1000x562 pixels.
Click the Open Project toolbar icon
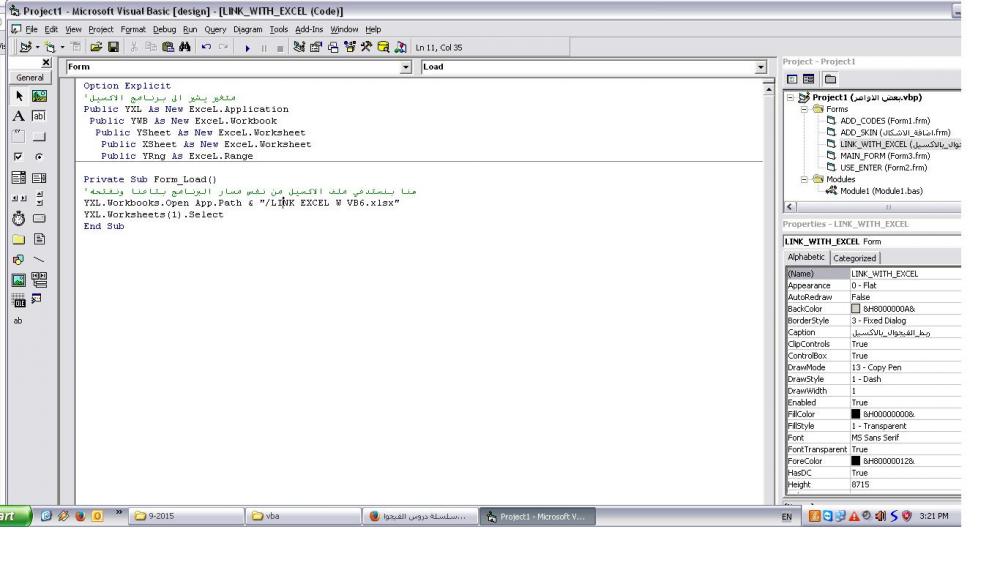coord(96,47)
